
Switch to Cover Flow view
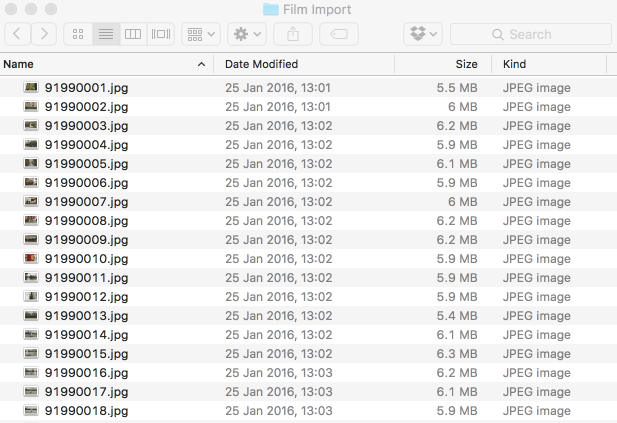[x=161, y=34]
